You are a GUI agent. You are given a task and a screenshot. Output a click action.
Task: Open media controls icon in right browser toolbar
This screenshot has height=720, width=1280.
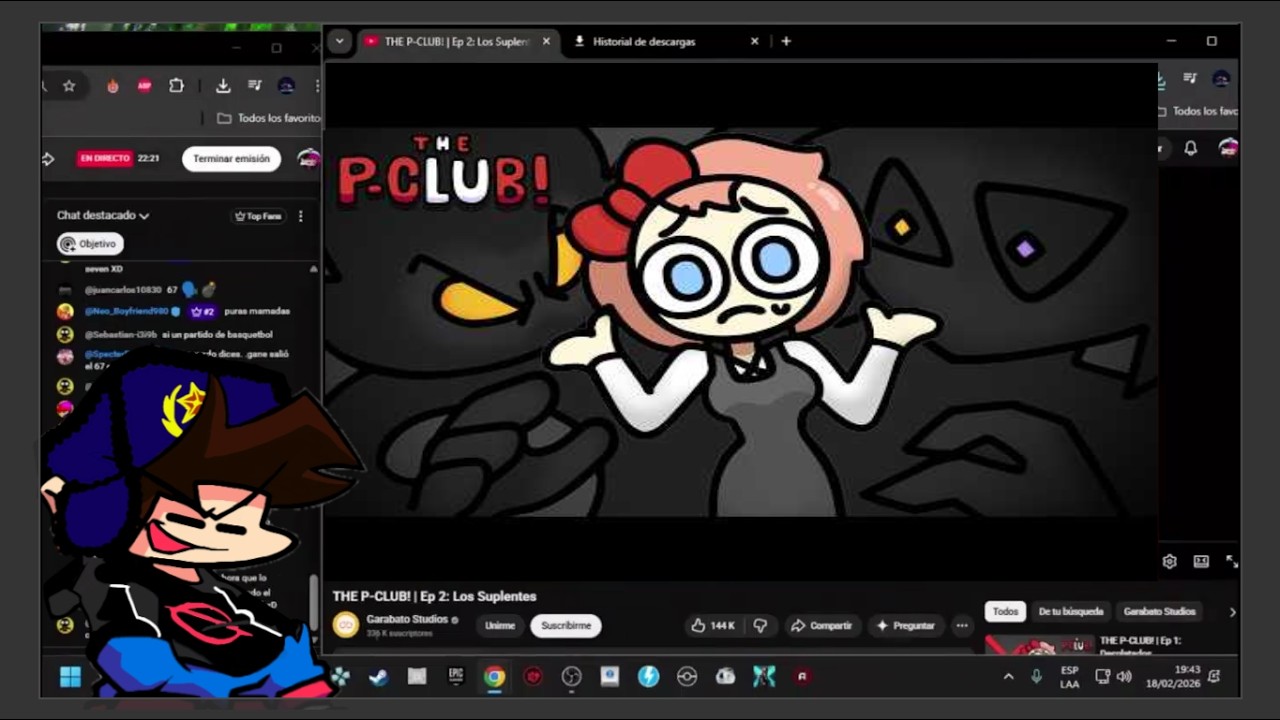[x=1190, y=79]
